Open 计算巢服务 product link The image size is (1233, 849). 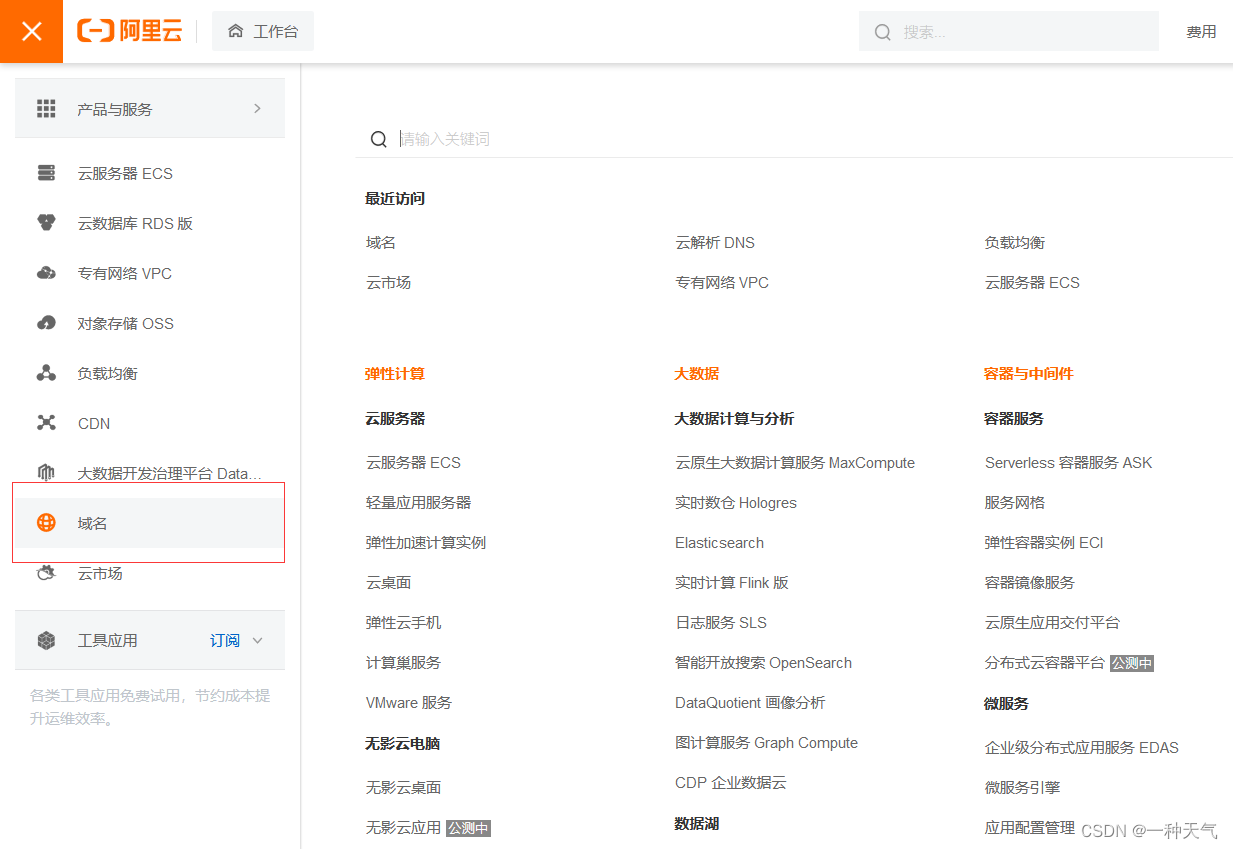tap(403, 662)
